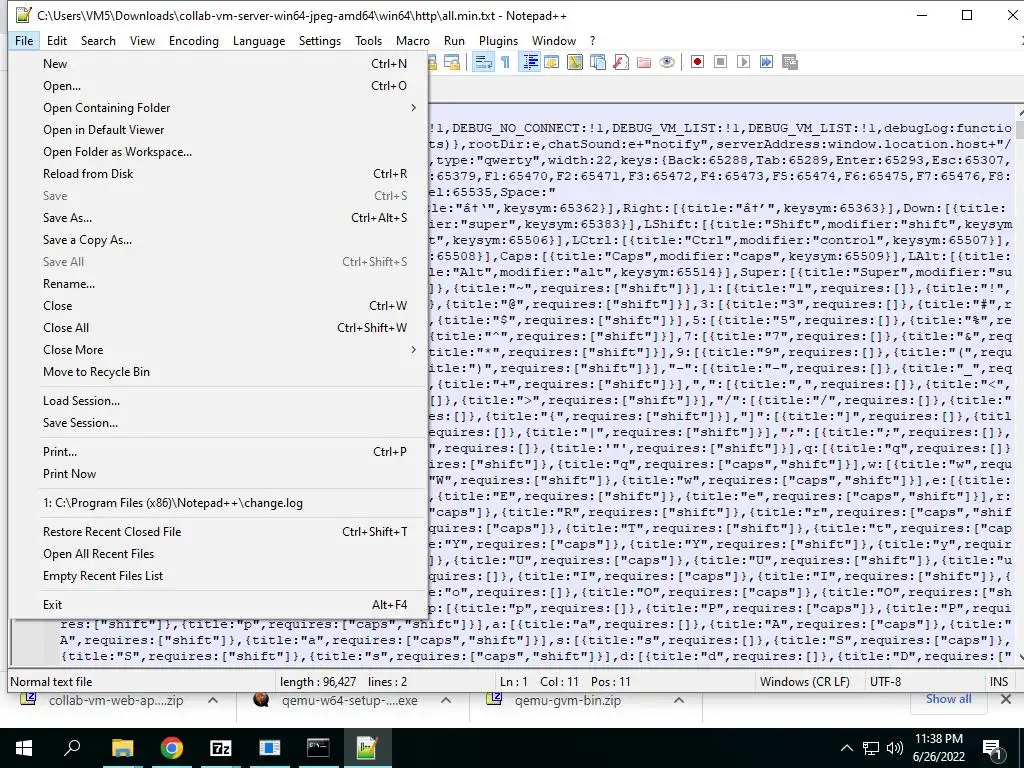Open the Plugins menu
Image resolution: width=1024 pixels, height=768 pixels.
pyautogui.click(x=498, y=40)
